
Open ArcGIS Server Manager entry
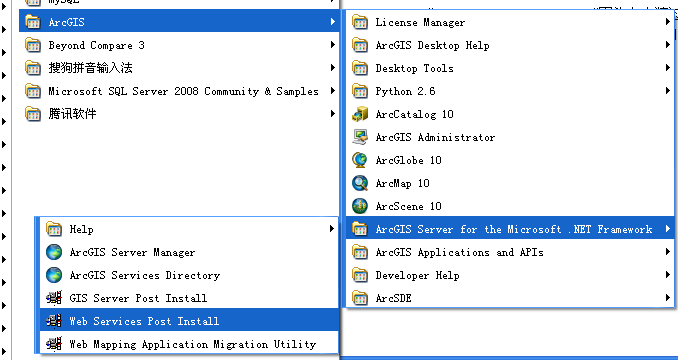coord(189,252)
